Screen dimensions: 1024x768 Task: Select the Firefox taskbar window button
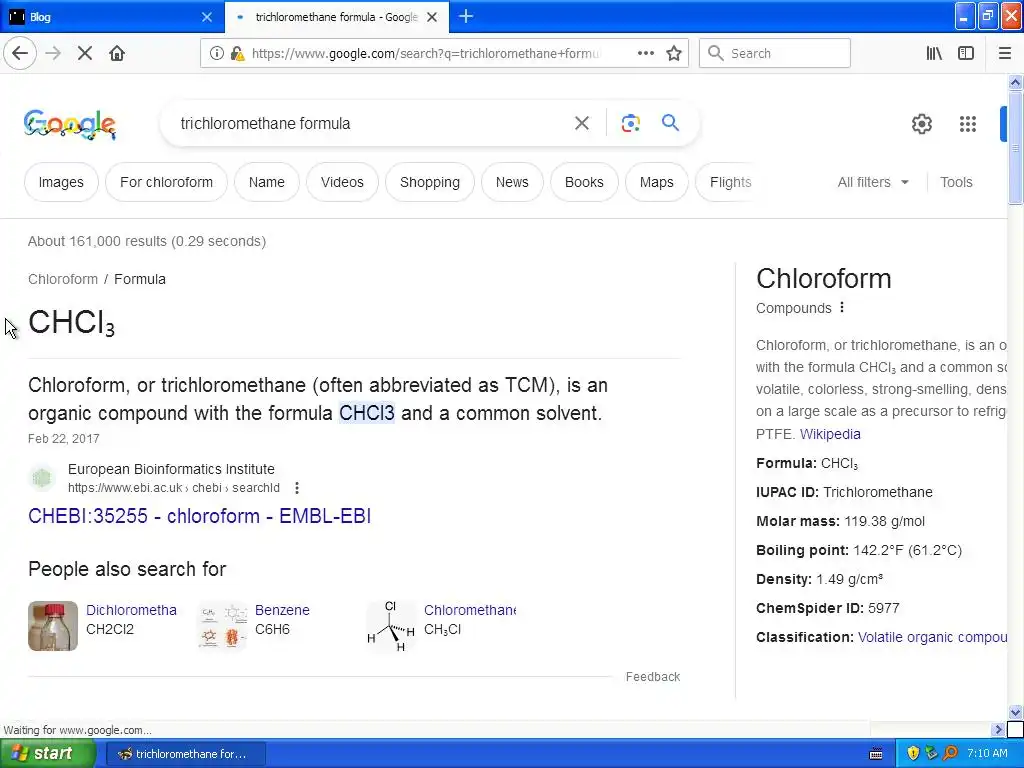click(x=184, y=754)
